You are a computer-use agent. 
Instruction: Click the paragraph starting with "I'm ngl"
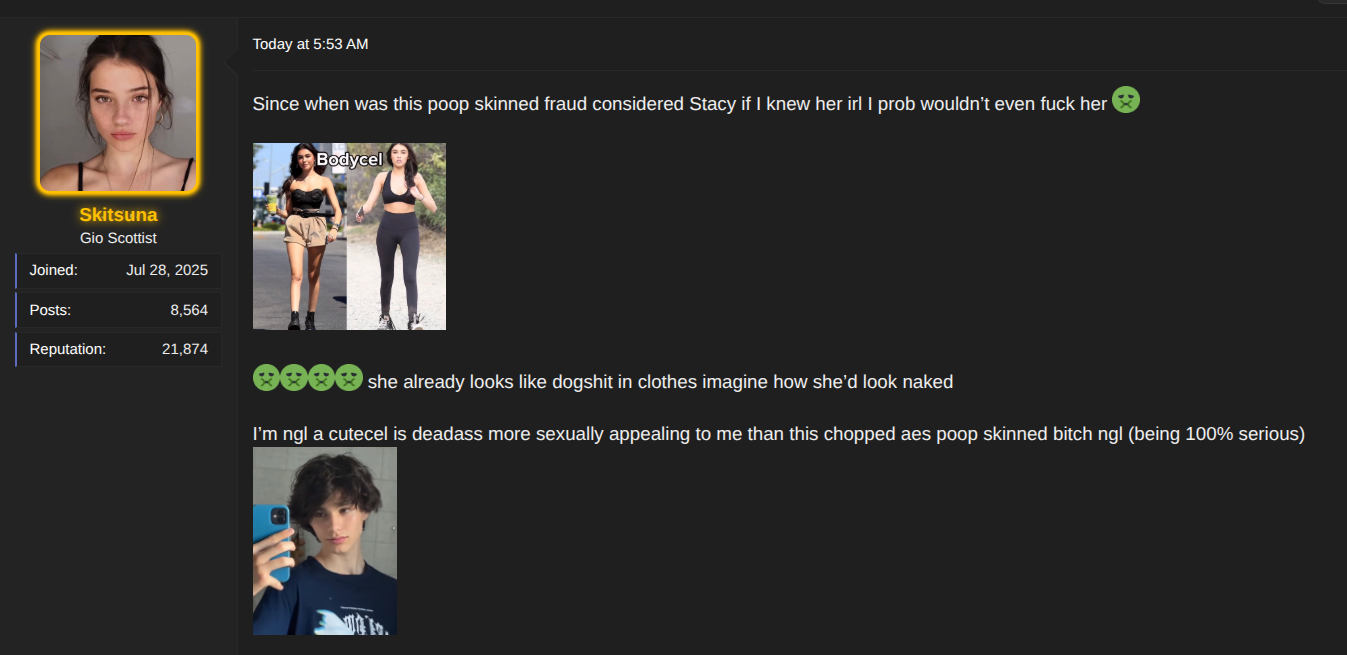coord(779,435)
